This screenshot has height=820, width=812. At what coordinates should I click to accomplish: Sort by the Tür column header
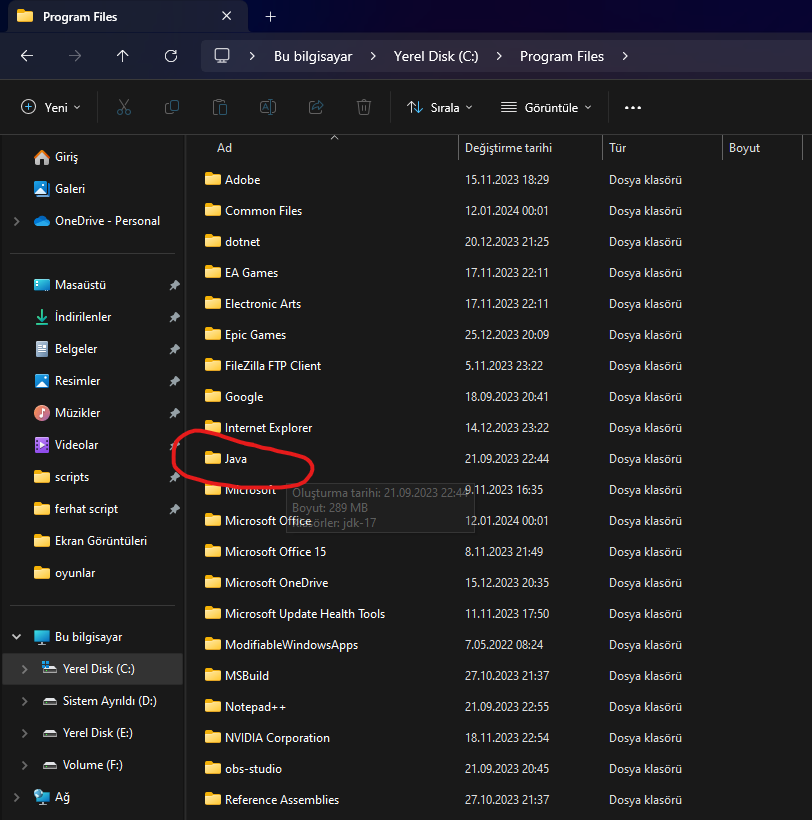click(x=617, y=148)
